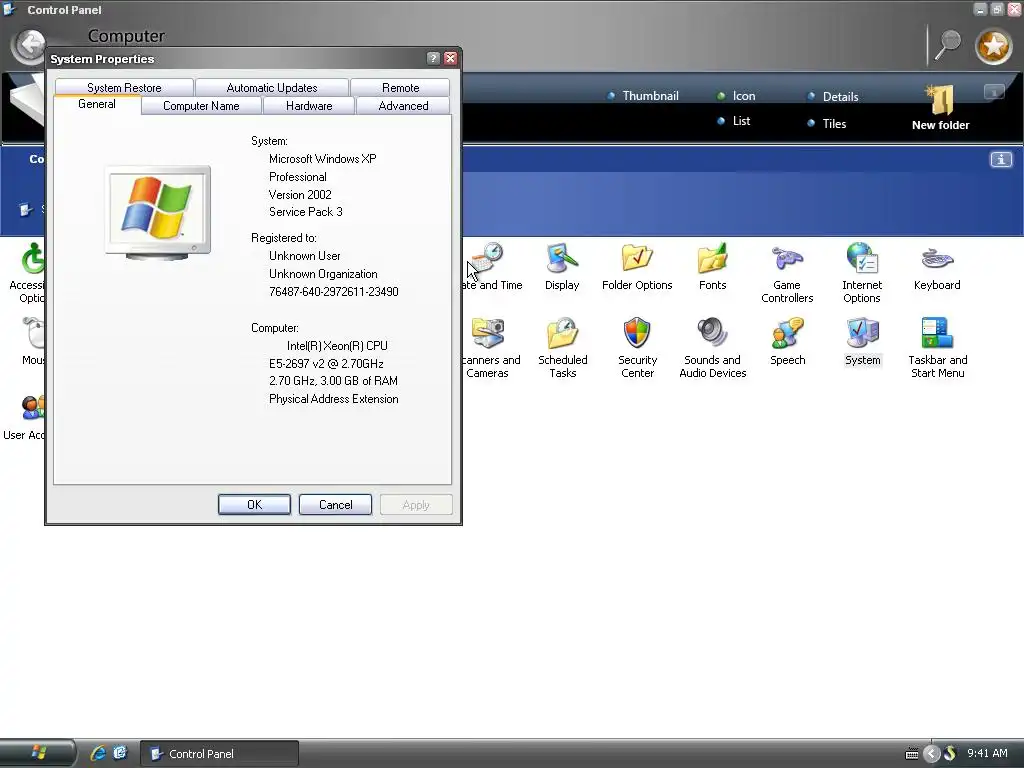This screenshot has height=768, width=1024.
Task: Open the User Accounts icon
Action: click(x=24, y=418)
